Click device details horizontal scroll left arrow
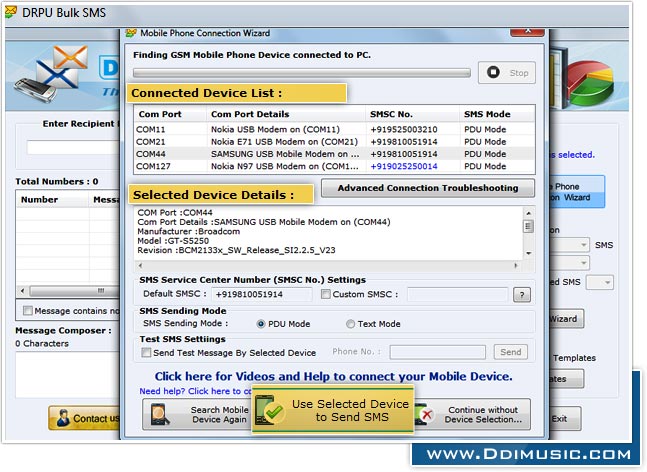The image size is (647, 472). [140, 266]
